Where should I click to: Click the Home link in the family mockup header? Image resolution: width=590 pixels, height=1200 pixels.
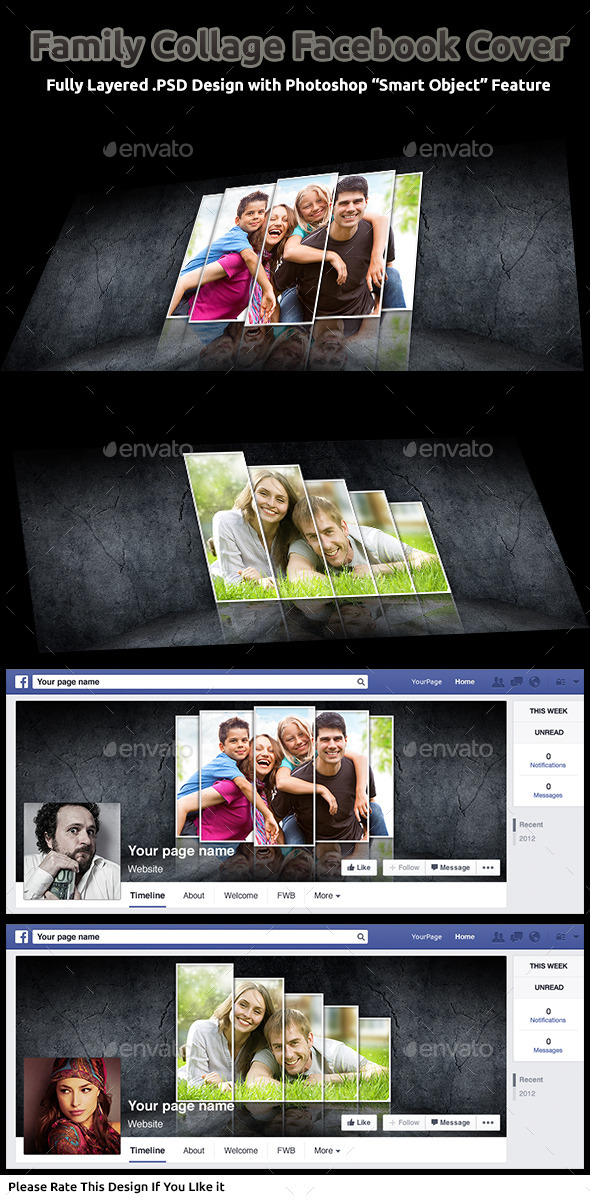[465, 682]
